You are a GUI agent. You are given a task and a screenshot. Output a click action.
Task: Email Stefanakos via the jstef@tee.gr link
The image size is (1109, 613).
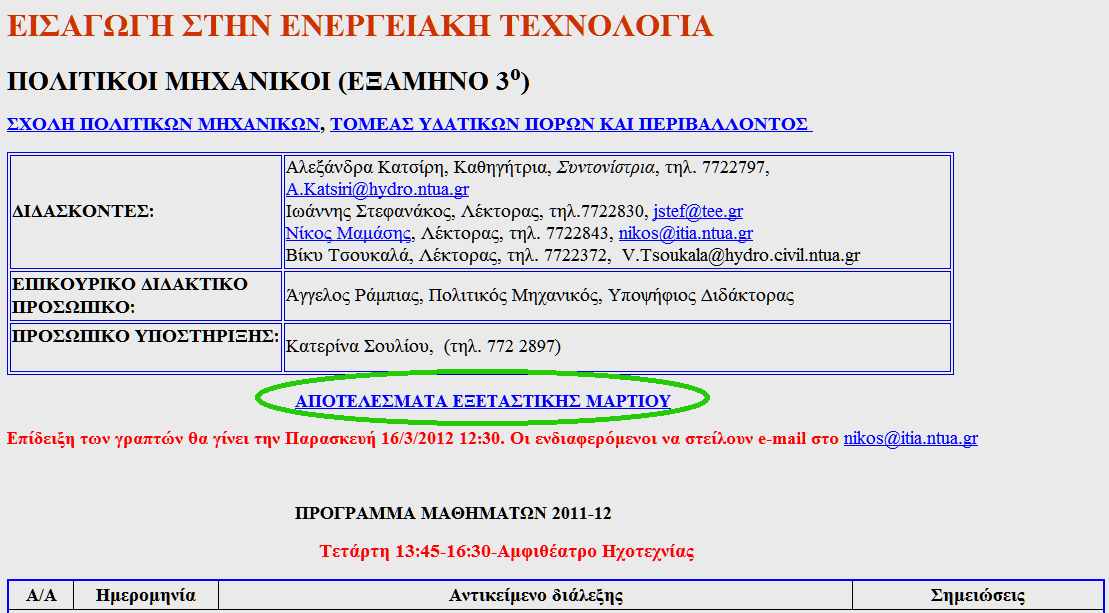697,211
